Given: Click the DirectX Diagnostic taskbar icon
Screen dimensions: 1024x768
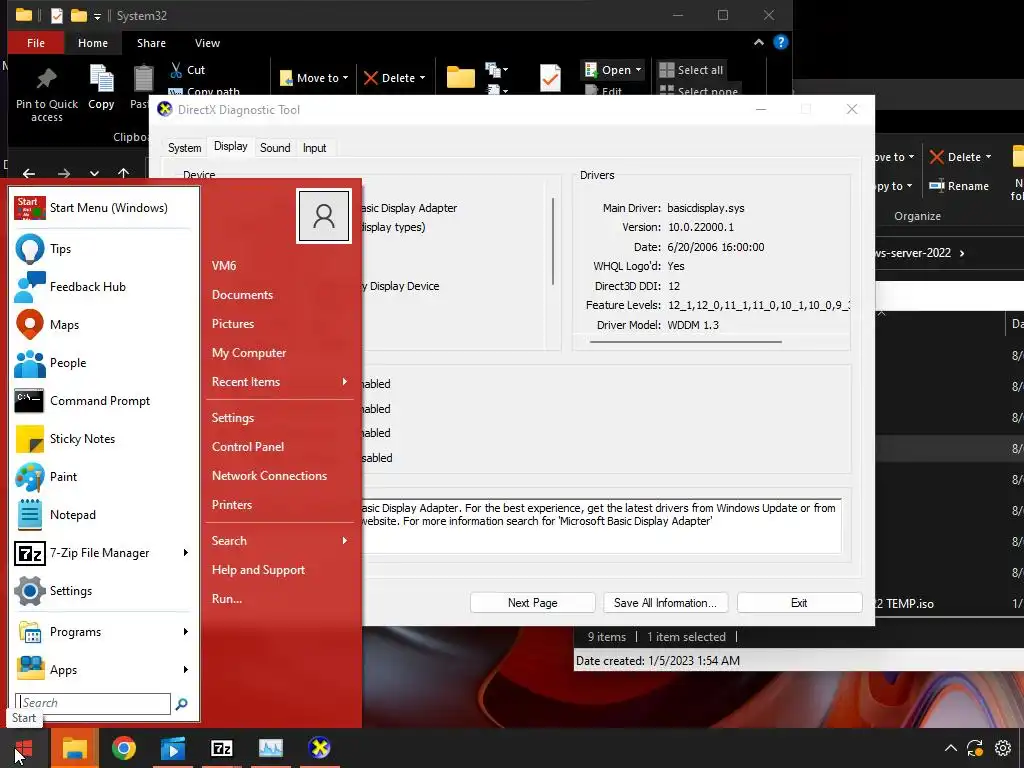Looking at the screenshot, I should 319,748.
